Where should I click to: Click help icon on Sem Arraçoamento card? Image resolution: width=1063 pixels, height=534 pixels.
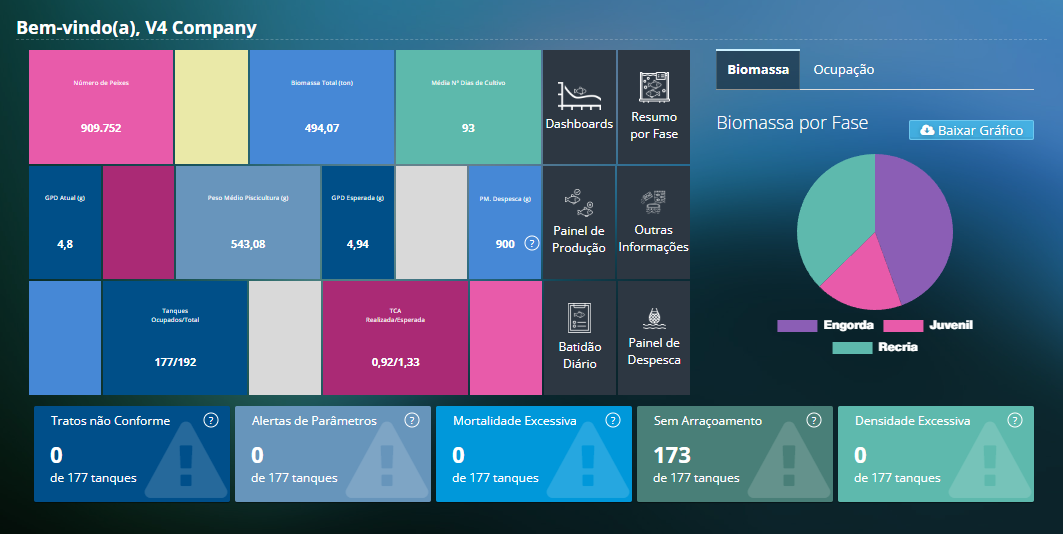point(814,420)
